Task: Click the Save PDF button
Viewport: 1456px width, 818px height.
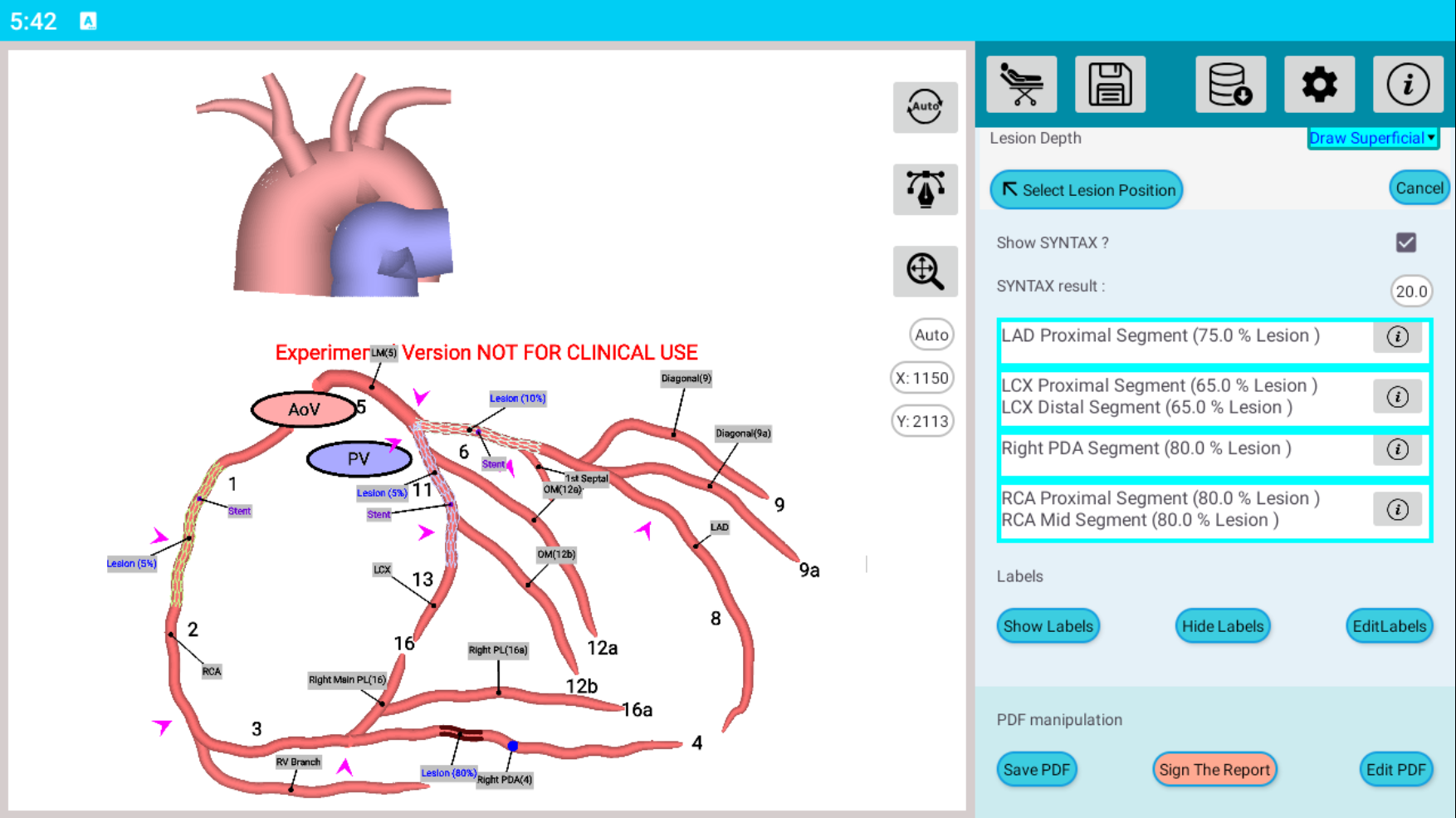Action: point(1036,770)
